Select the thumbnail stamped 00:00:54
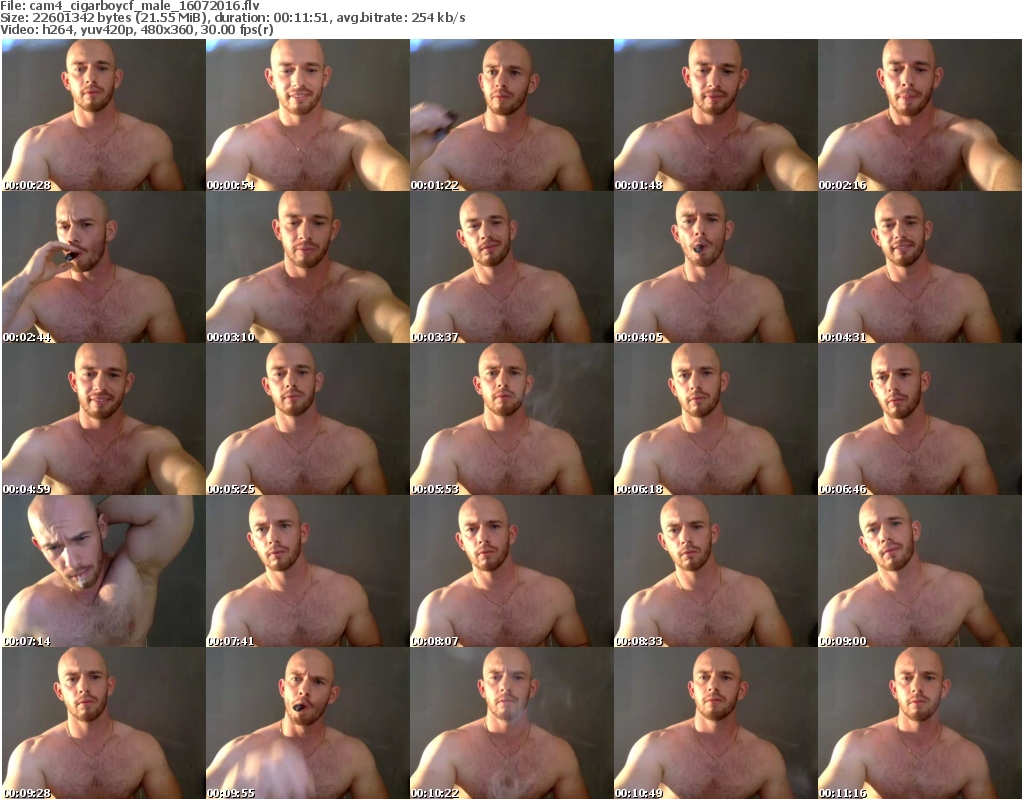Screen dimensions: 1024x799 tap(308, 115)
